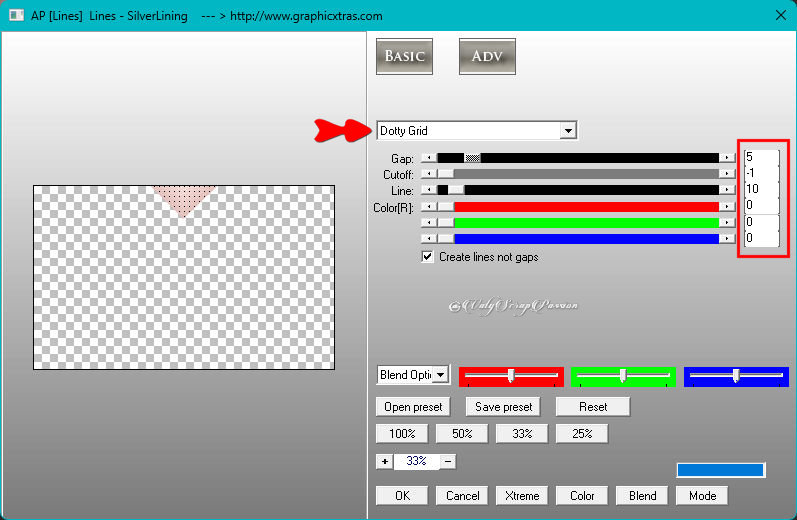Open the Dotty Grid dropdown
The height and width of the screenshot is (520, 797).
568,131
